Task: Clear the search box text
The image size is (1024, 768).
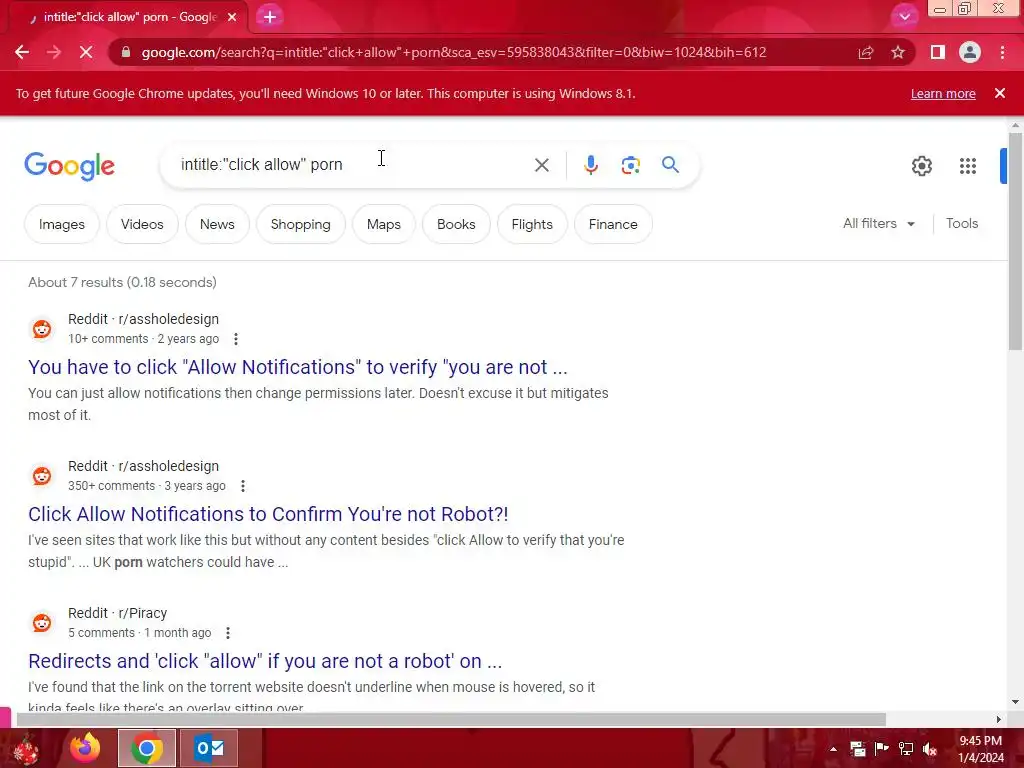Action: pos(541,165)
